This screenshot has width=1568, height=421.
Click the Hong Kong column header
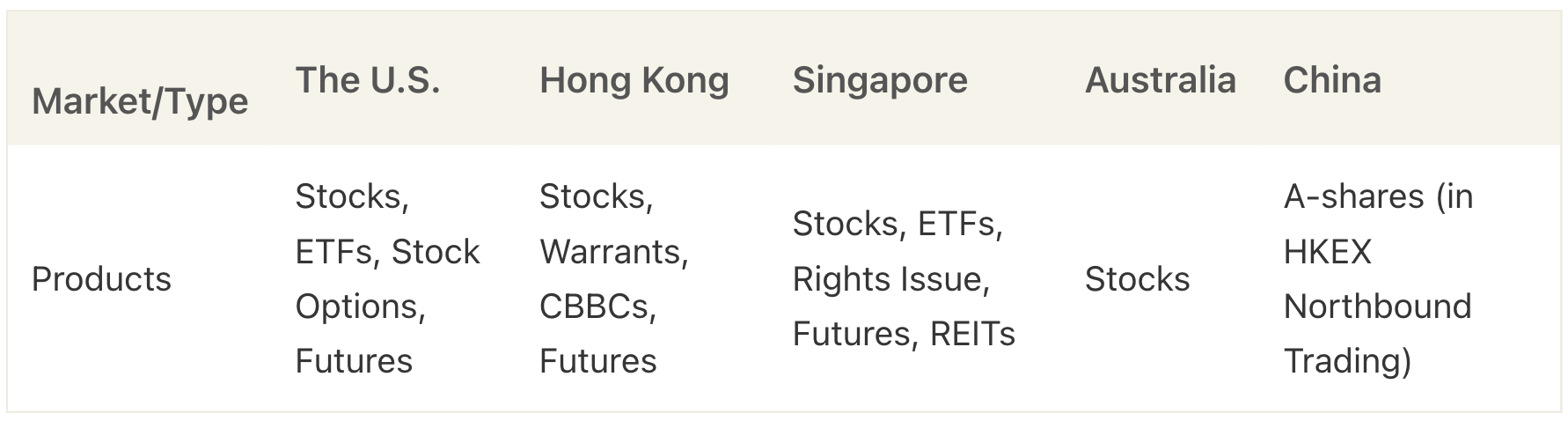(634, 80)
